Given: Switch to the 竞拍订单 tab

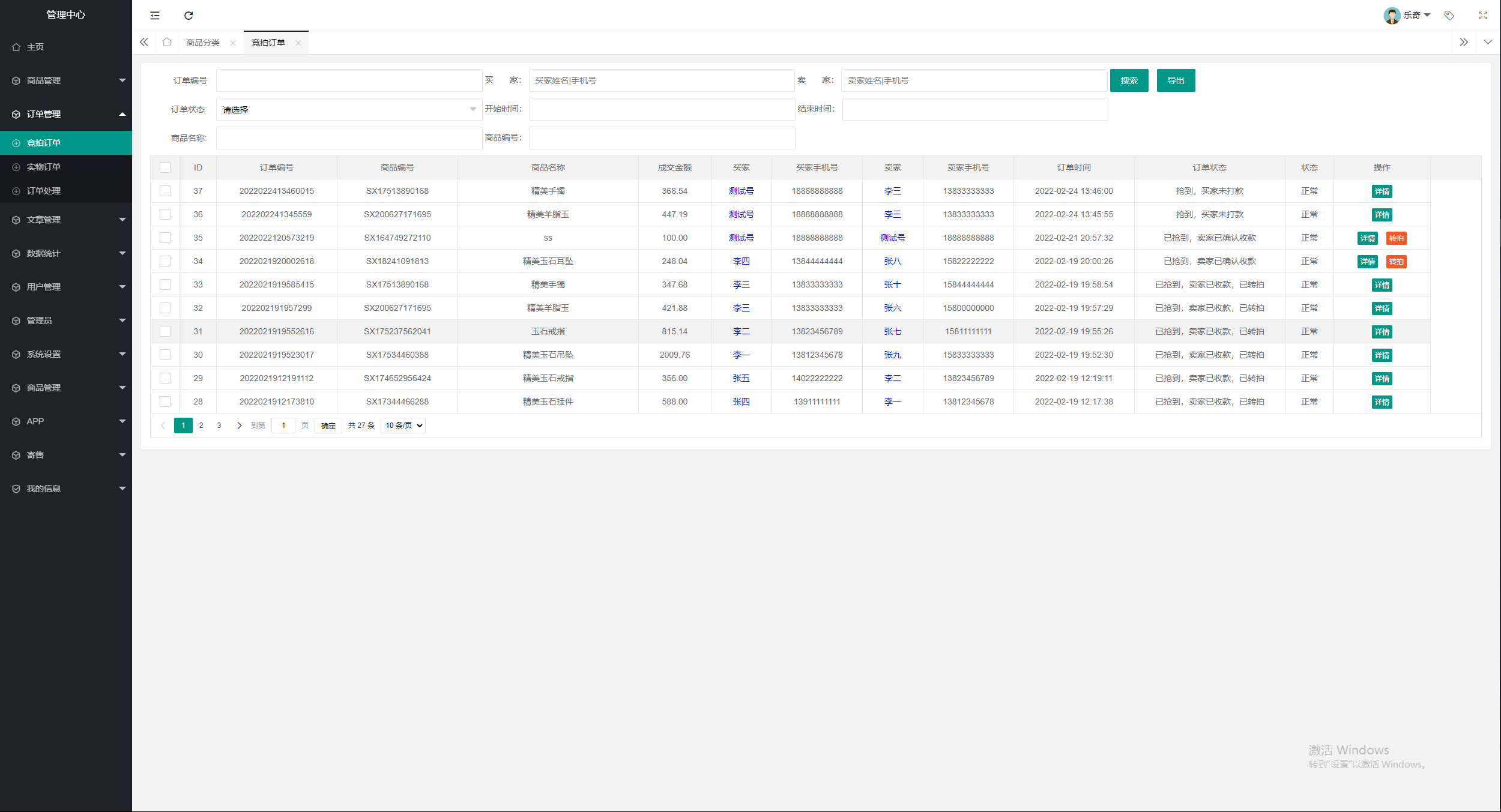Looking at the screenshot, I should (268, 43).
